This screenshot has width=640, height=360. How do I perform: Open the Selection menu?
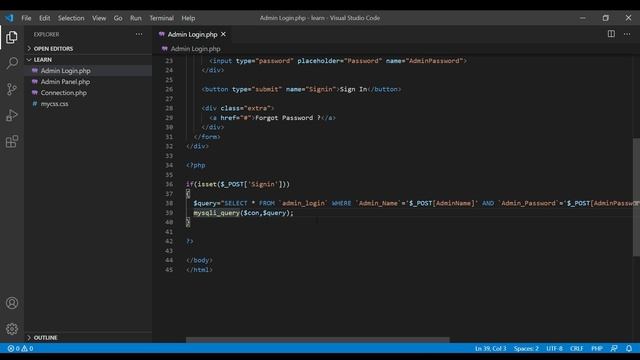(x=71, y=18)
